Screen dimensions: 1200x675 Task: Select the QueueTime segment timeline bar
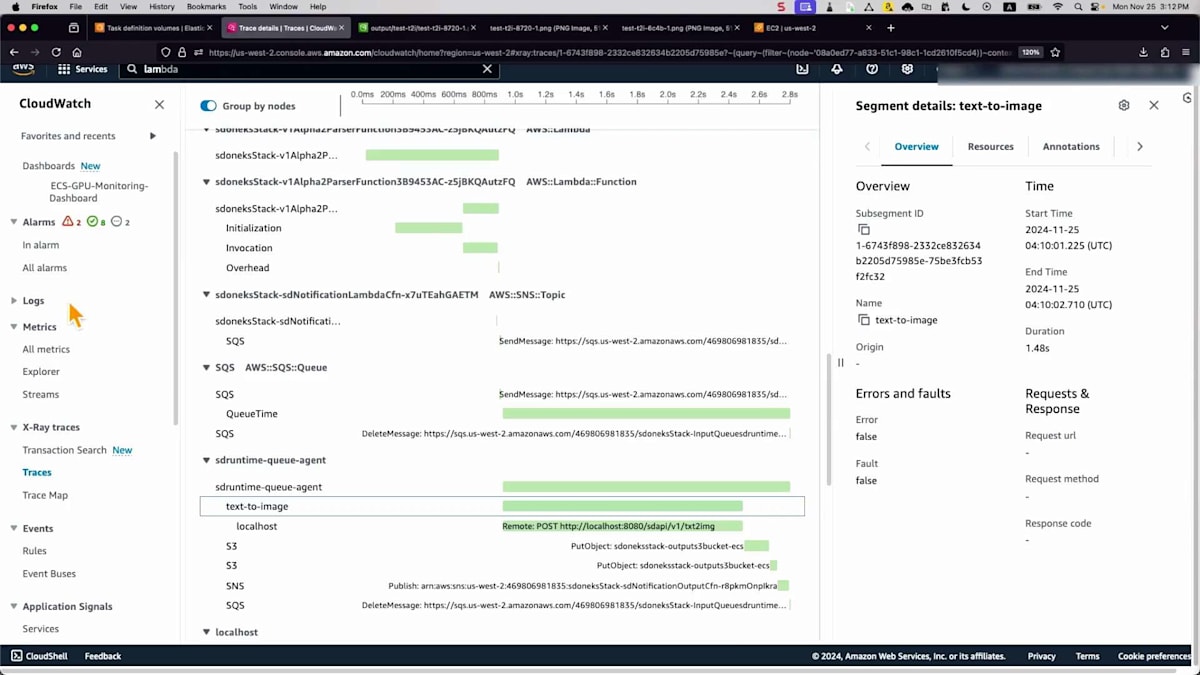pos(646,414)
